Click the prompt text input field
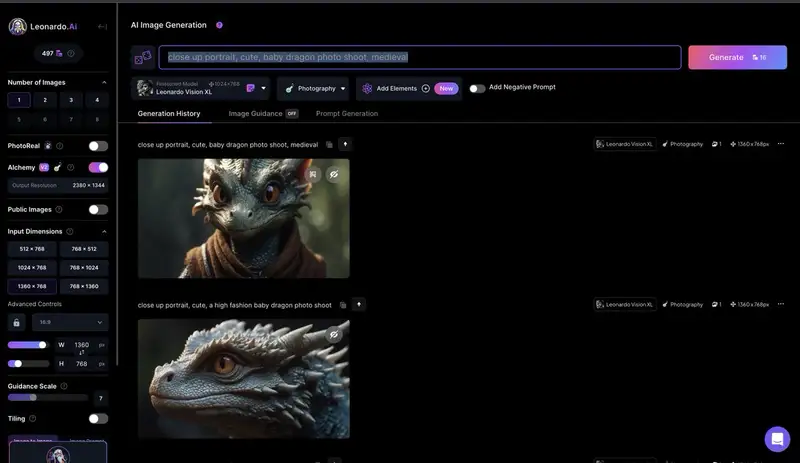The width and height of the screenshot is (800, 463). pyautogui.click(x=420, y=57)
